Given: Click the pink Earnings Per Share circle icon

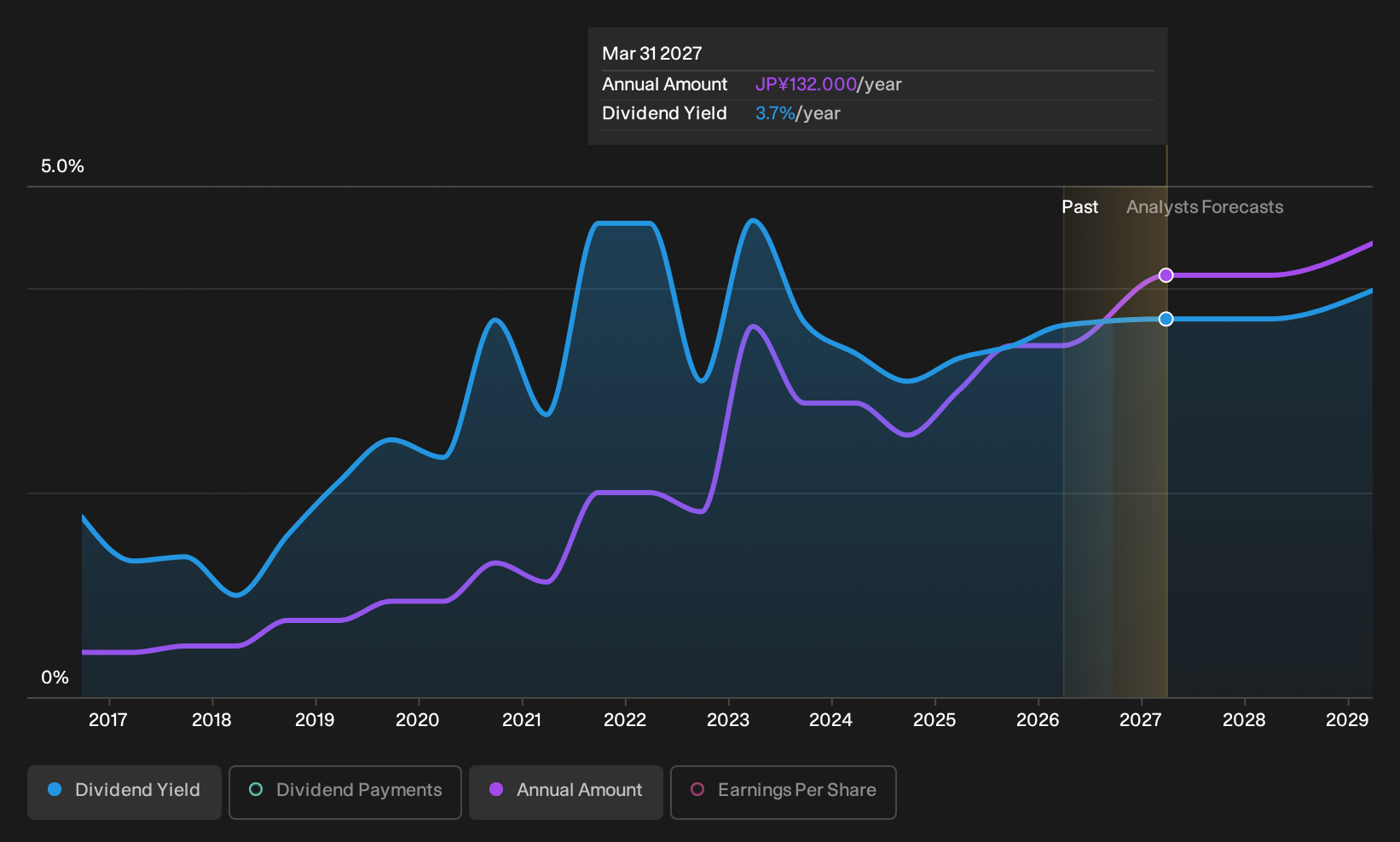Looking at the screenshot, I should coord(697,789).
